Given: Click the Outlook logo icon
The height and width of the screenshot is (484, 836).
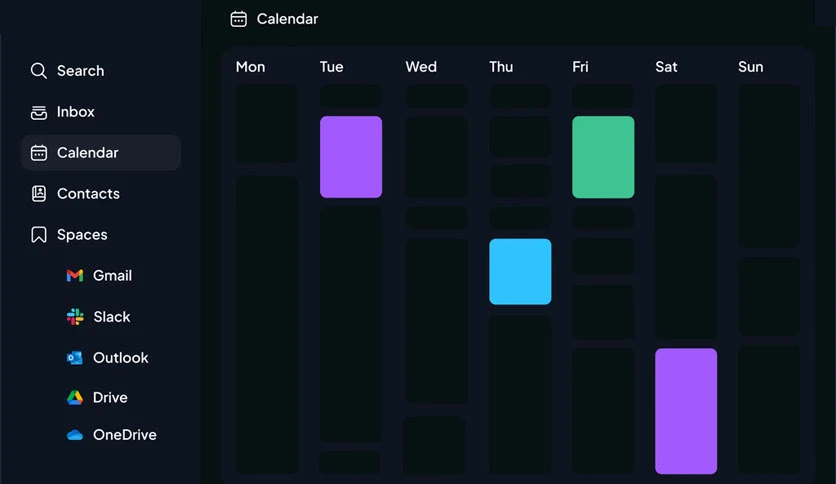Looking at the screenshot, I should click(75, 358).
